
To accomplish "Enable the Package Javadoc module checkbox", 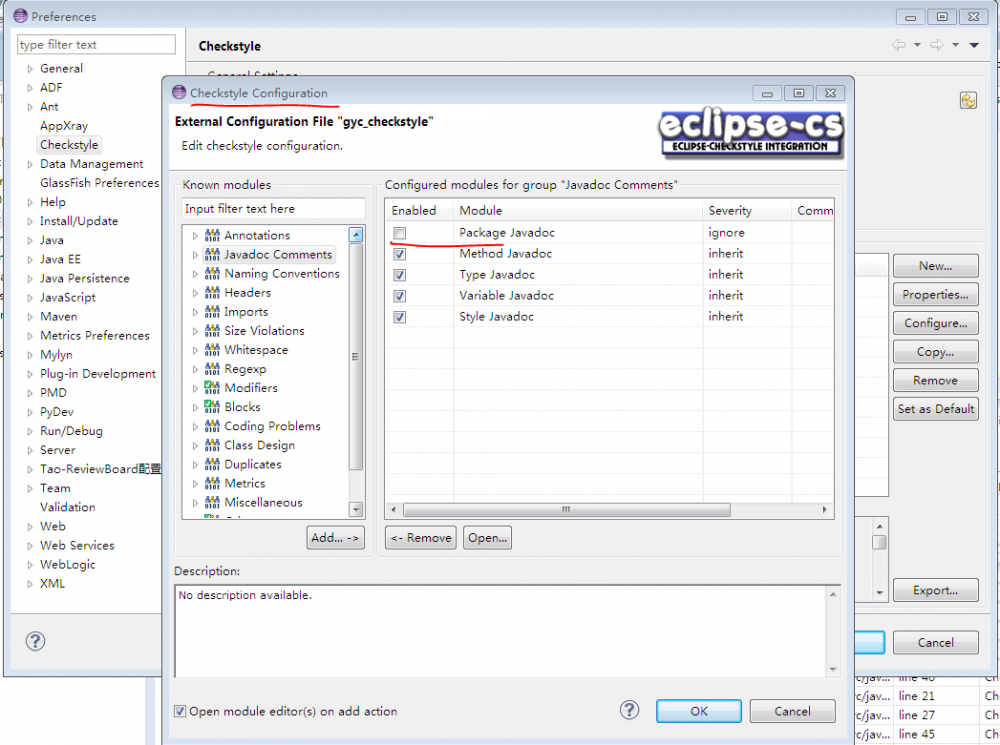I will coord(399,233).
